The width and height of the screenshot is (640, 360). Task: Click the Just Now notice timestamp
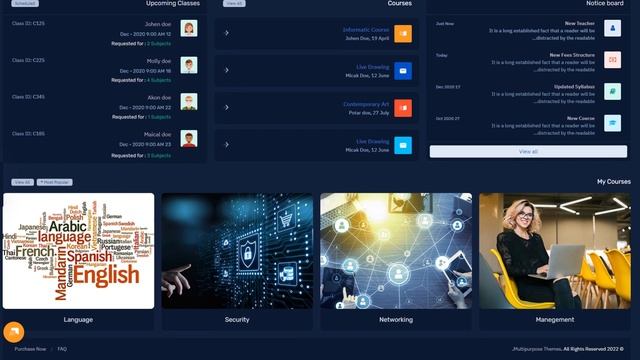click(444, 24)
